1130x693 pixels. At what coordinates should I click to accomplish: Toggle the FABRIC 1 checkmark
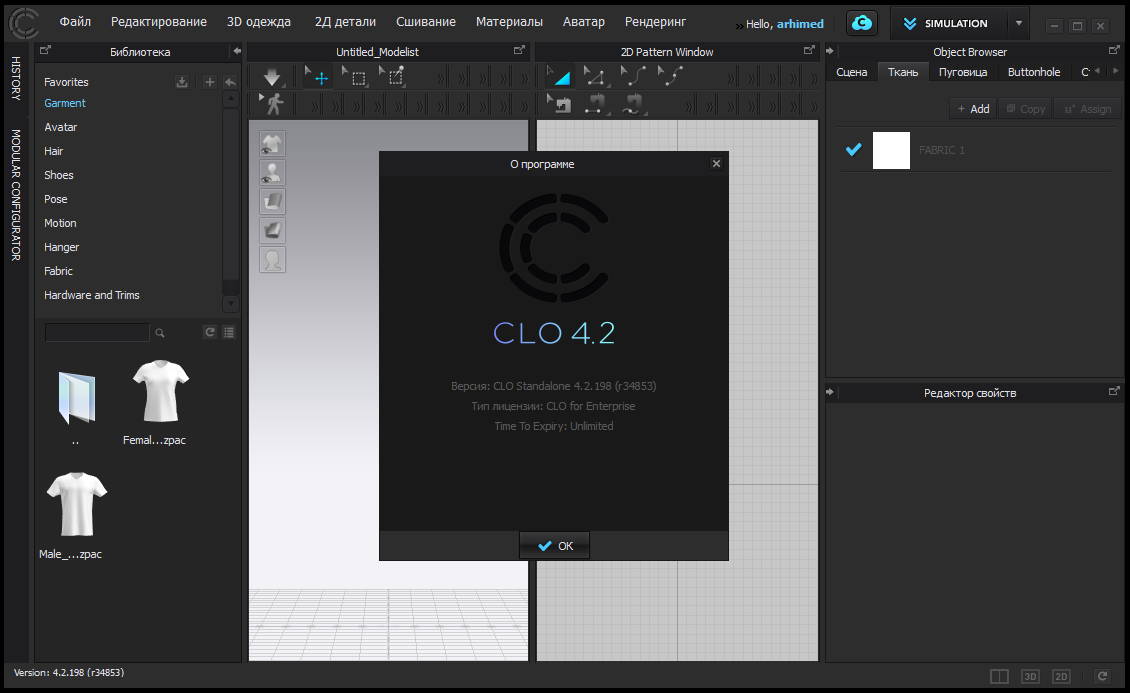click(853, 149)
